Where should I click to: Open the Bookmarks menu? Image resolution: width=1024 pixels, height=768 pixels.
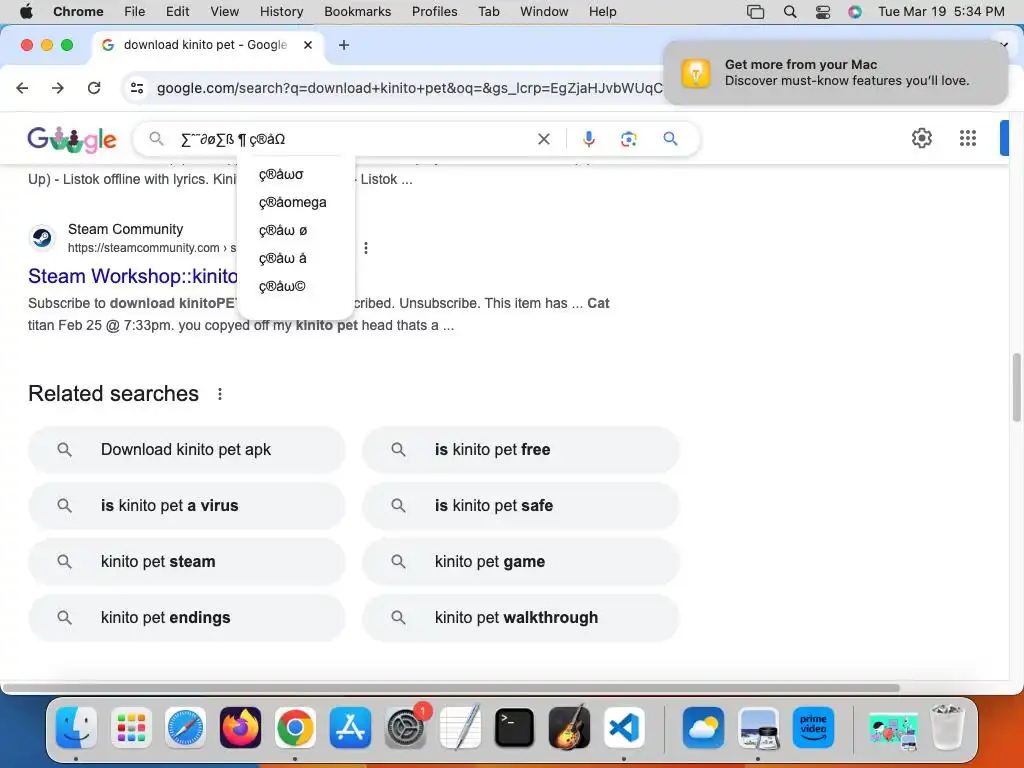tap(357, 11)
